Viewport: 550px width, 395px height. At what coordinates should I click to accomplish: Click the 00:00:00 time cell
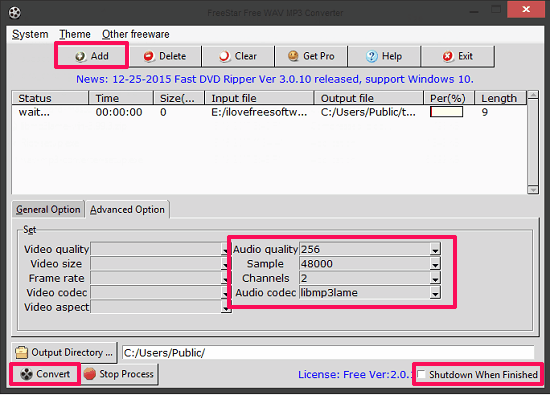click(119, 112)
